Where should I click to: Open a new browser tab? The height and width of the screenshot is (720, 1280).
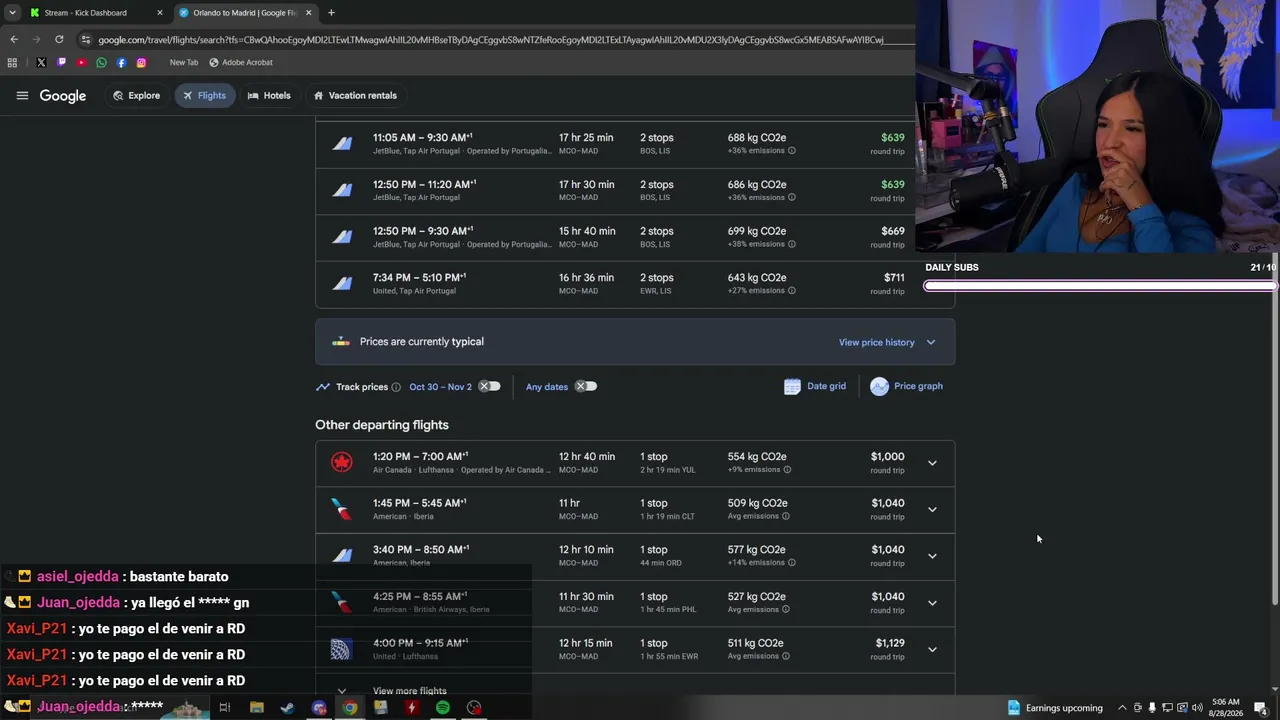click(x=331, y=13)
